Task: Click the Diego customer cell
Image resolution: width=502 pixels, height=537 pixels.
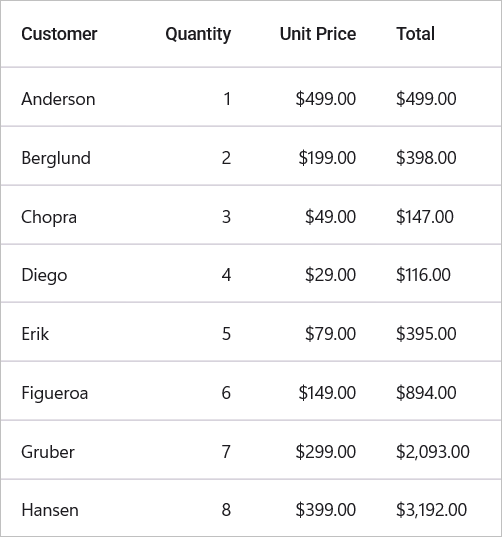Action: (44, 275)
